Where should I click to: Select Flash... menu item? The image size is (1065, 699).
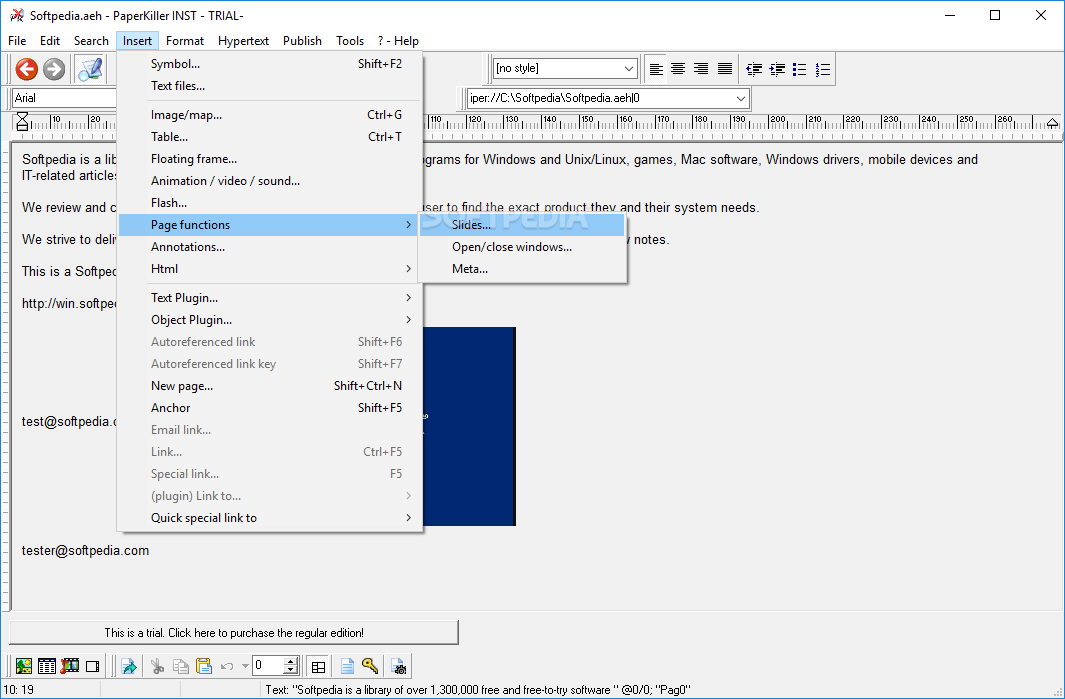point(270,203)
